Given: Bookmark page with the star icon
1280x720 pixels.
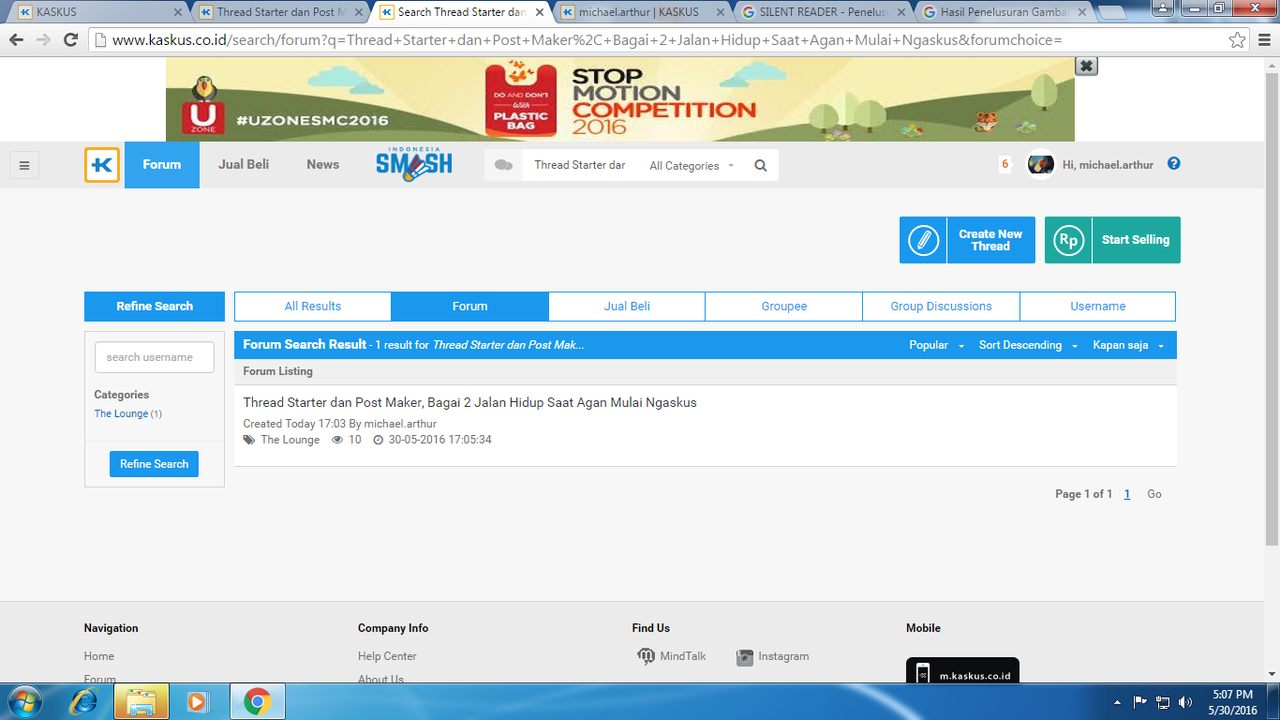Looking at the screenshot, I should [x=1238, y=40].
